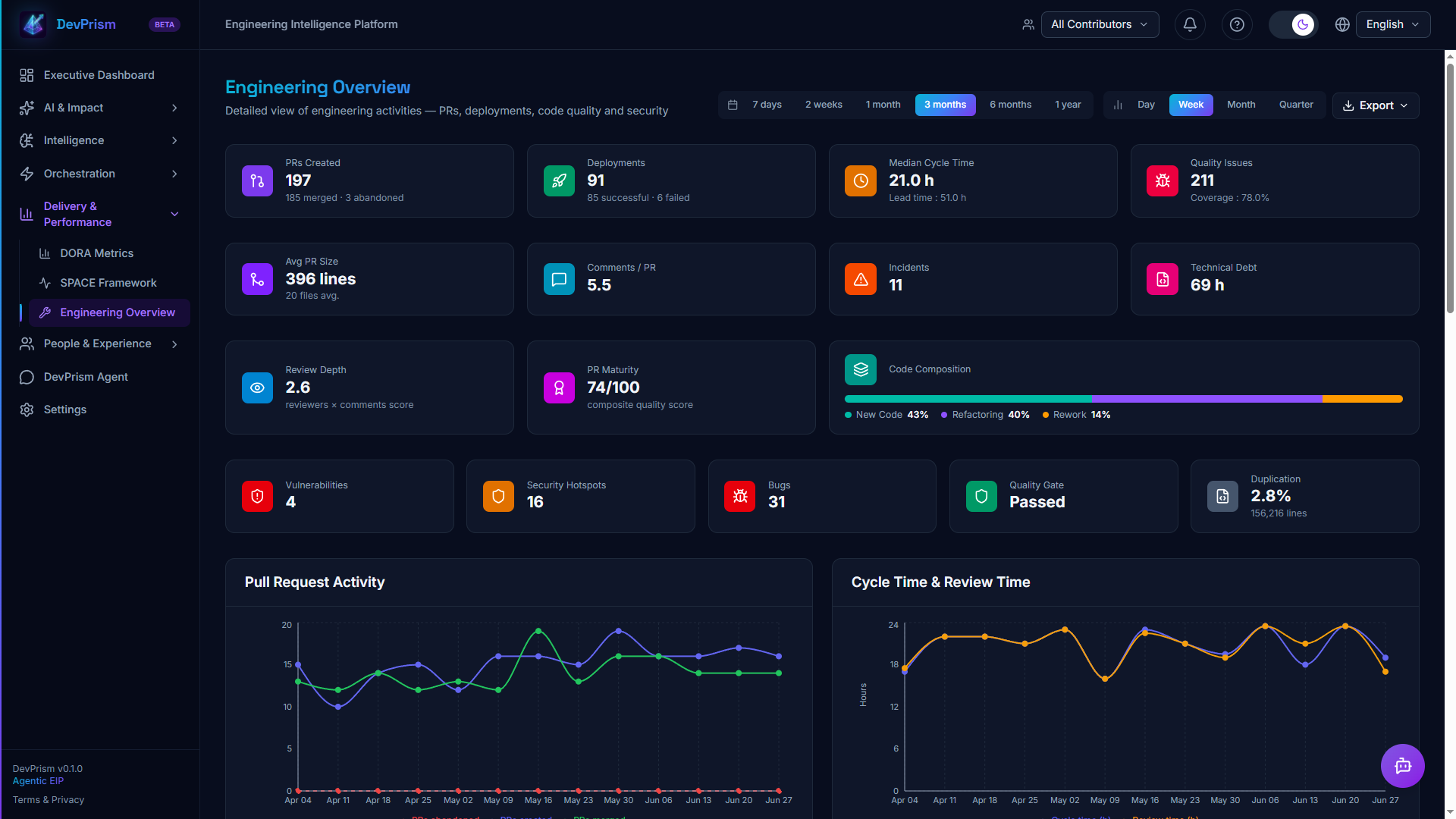This screenshot has width=1456, height=819.
Task: Expand the People & Experience section
Action: pos(100,344)
